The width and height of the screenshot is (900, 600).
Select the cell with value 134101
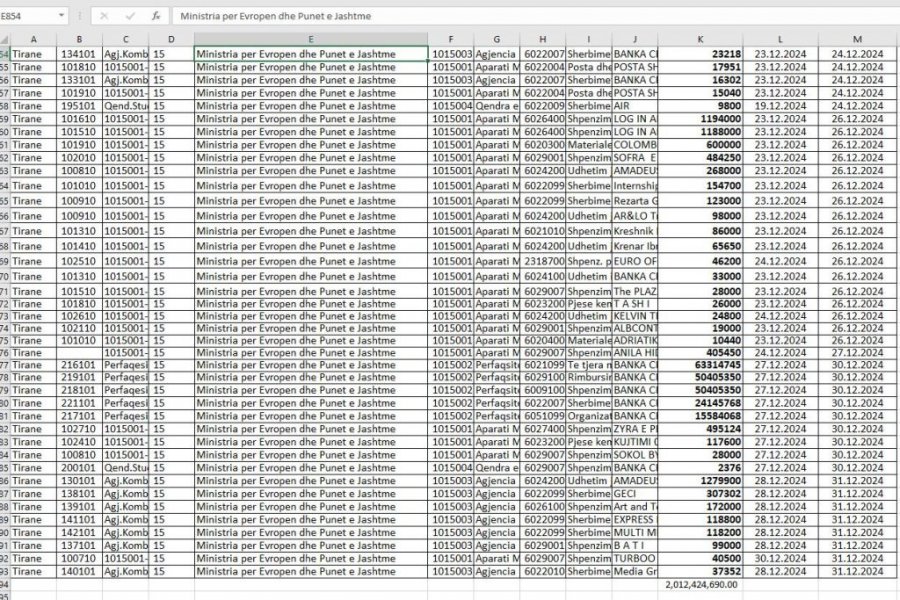(79, 53)
